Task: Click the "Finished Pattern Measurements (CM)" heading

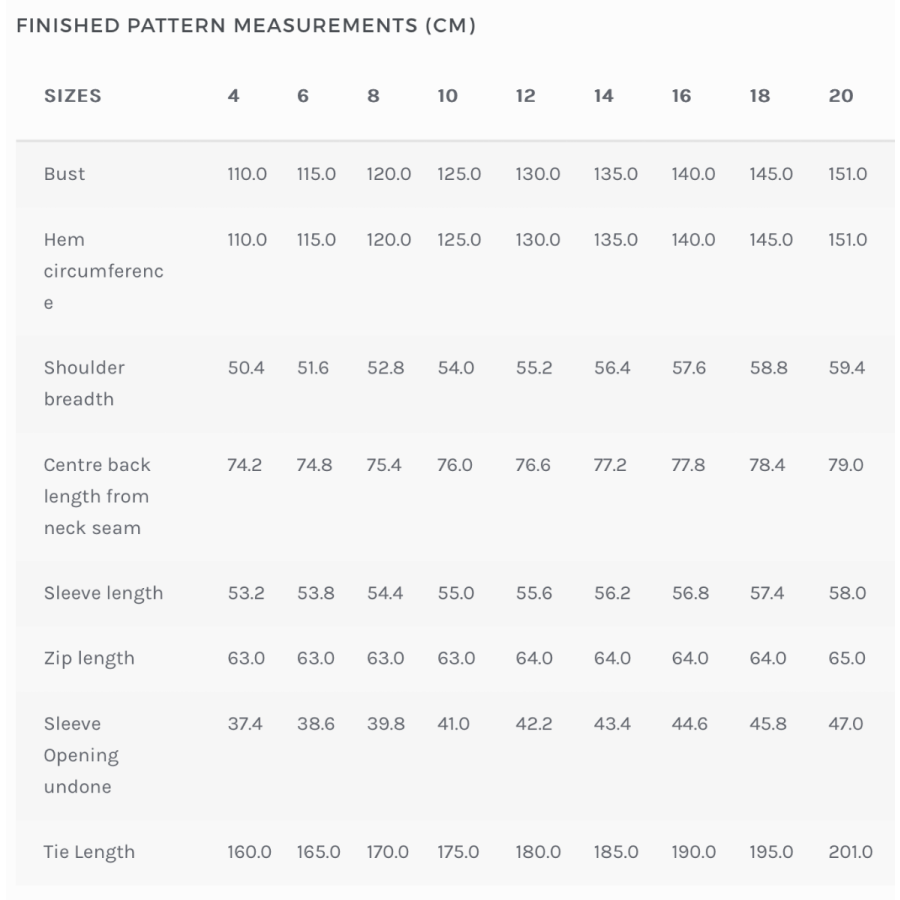Action: [246, 26]
